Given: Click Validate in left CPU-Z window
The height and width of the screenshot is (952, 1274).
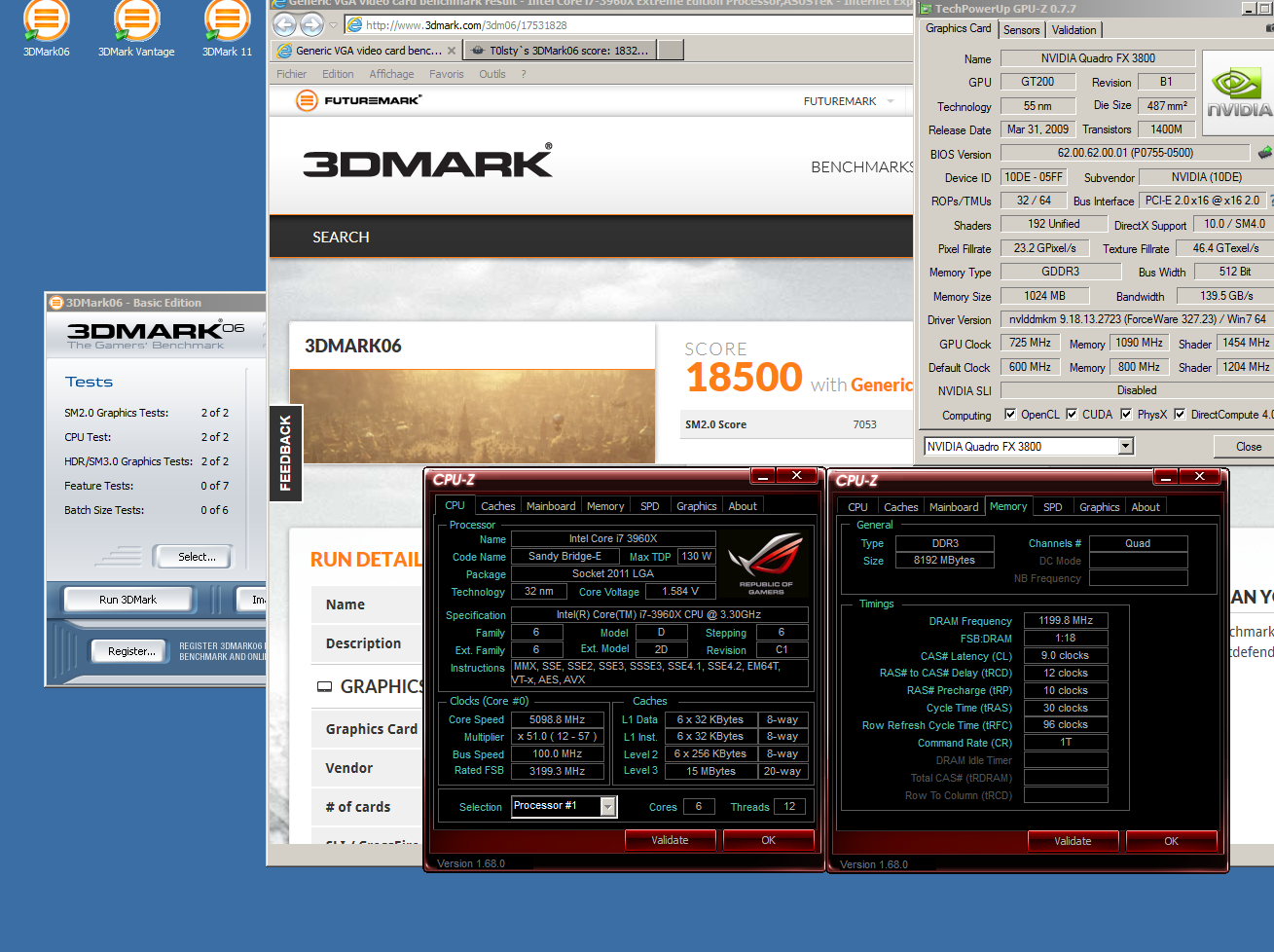Looking at the screenshot, I should (670, 840).
